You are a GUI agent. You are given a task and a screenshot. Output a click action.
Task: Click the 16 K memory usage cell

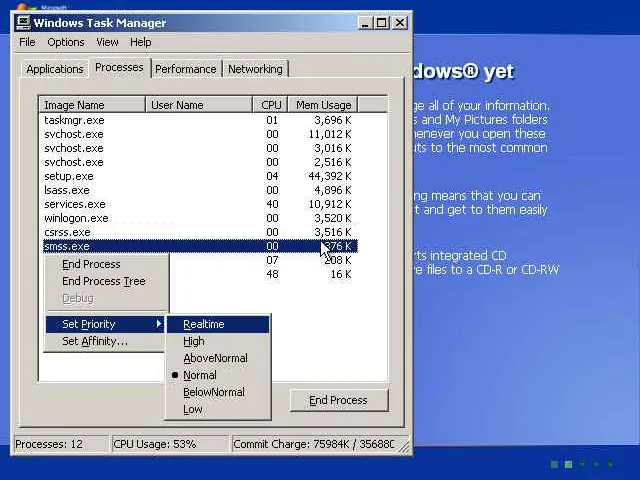[x=341, y=274]
